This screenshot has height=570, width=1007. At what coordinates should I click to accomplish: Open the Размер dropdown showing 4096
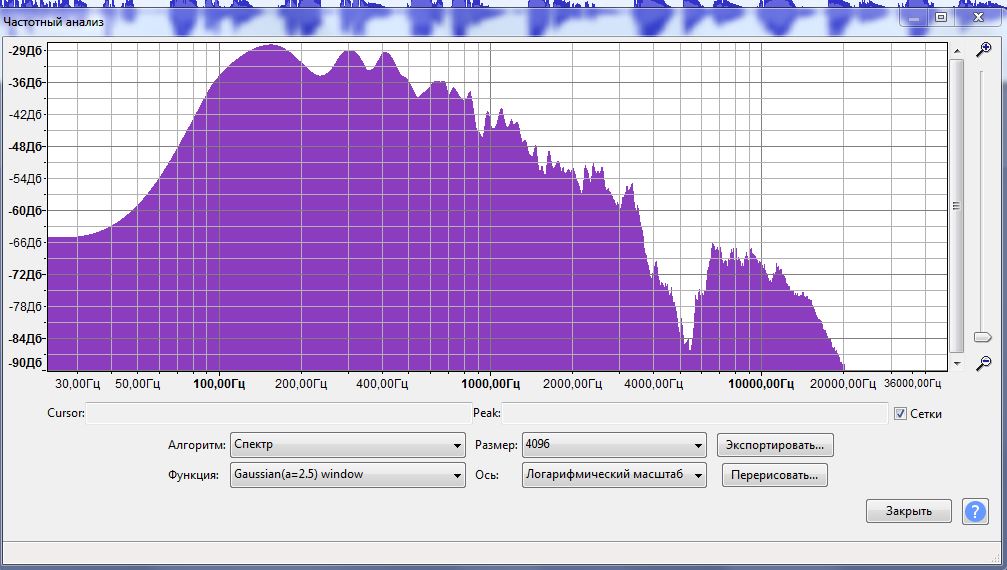(x=614, y=445)
